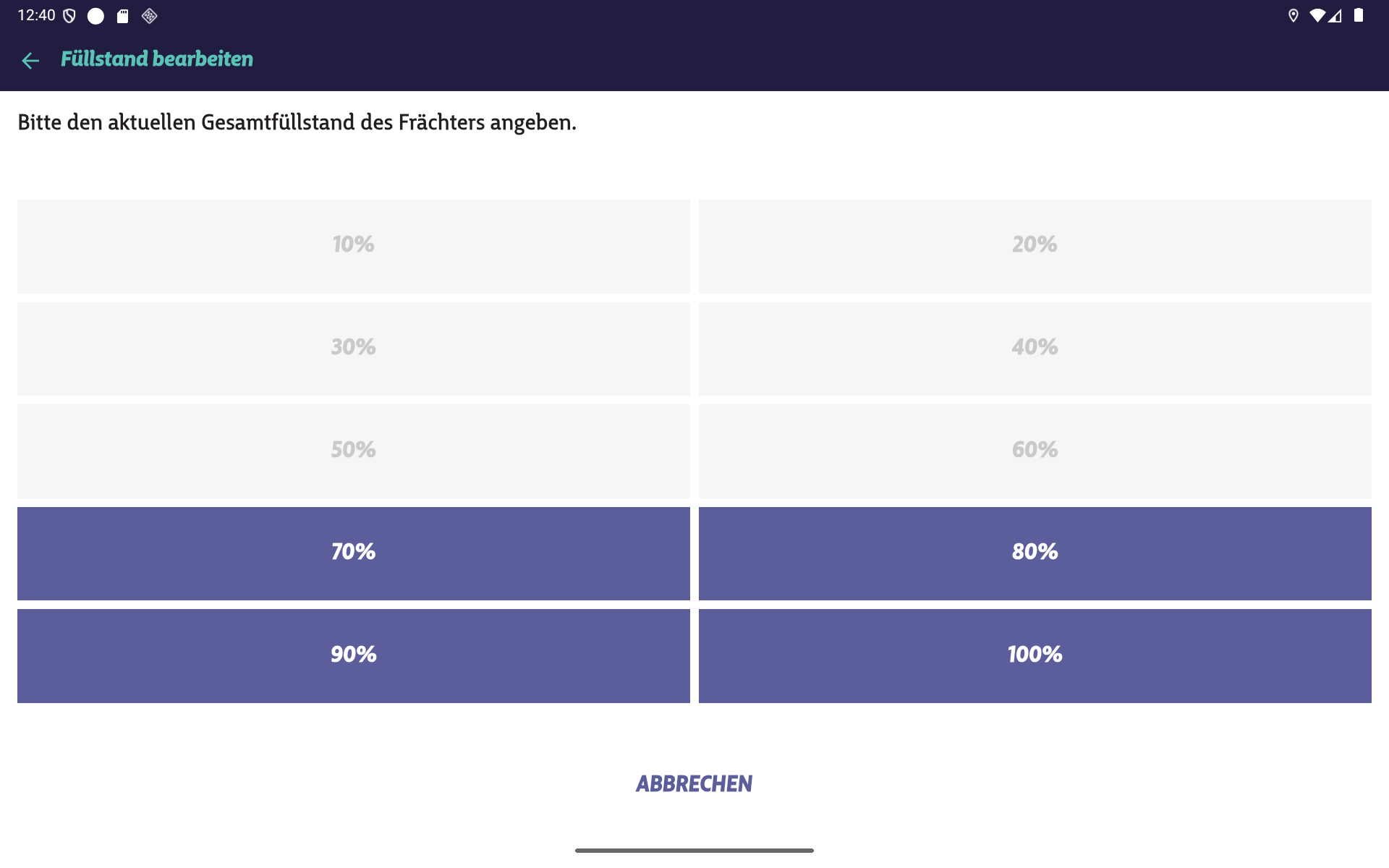Screen dimensions: 1389x868
Task: Tap the circular notification dot icon
Action: pos(94,15)
